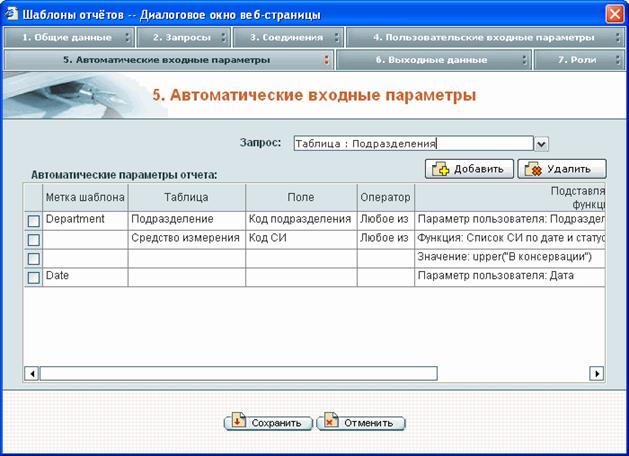Click the horizontal scrollbar thumb

pos(239,374)
